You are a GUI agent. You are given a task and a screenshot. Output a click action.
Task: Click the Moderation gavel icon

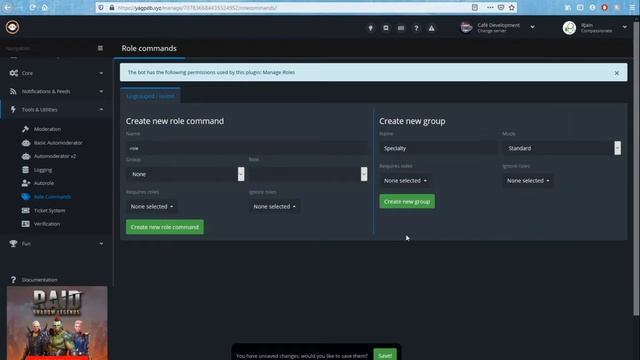click(25, 129)
